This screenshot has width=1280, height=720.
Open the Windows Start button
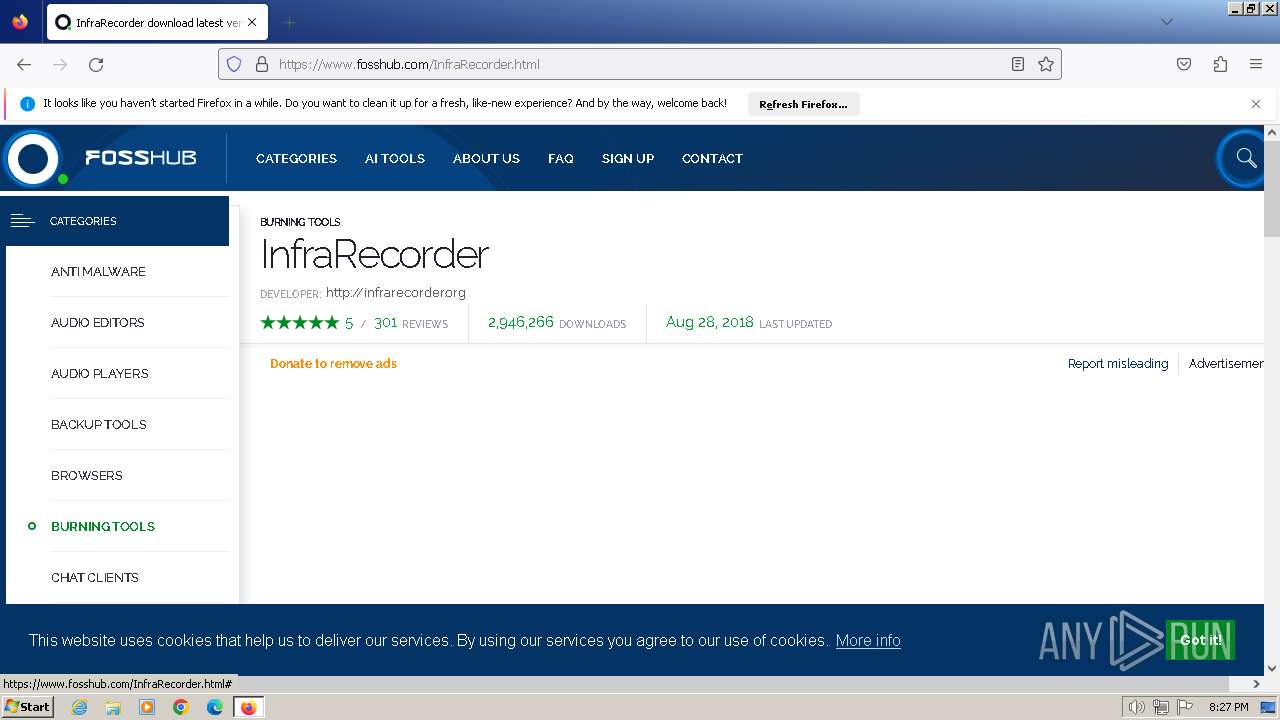coord(27,707)
